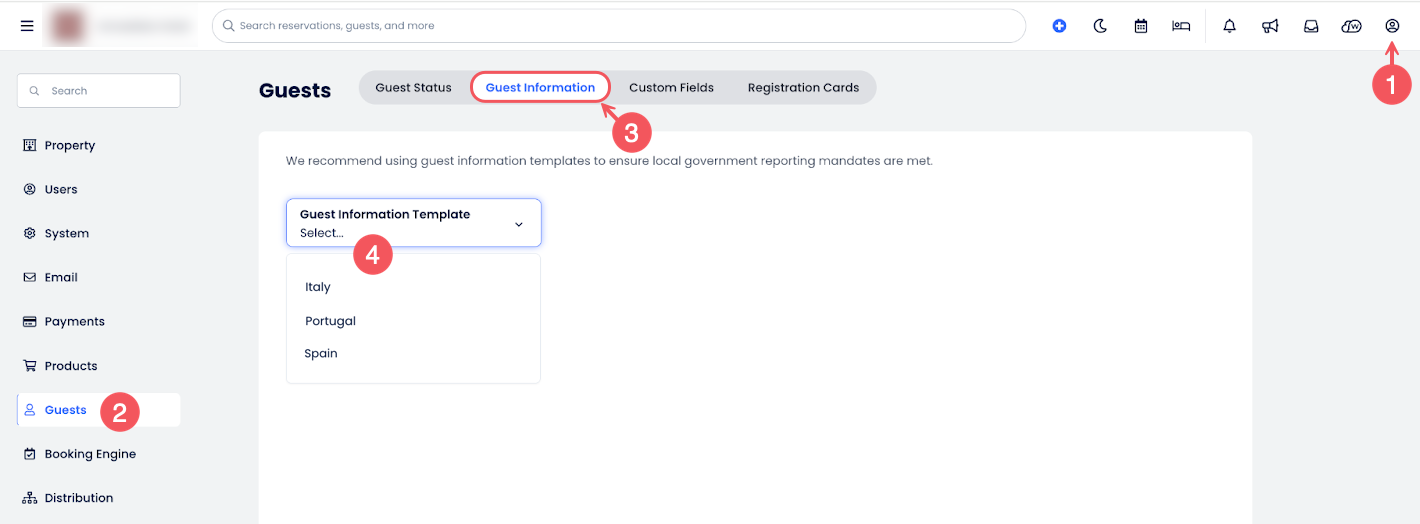Open the hamburger menu icon
The image size is (1420, 524).
click(27, 26)
